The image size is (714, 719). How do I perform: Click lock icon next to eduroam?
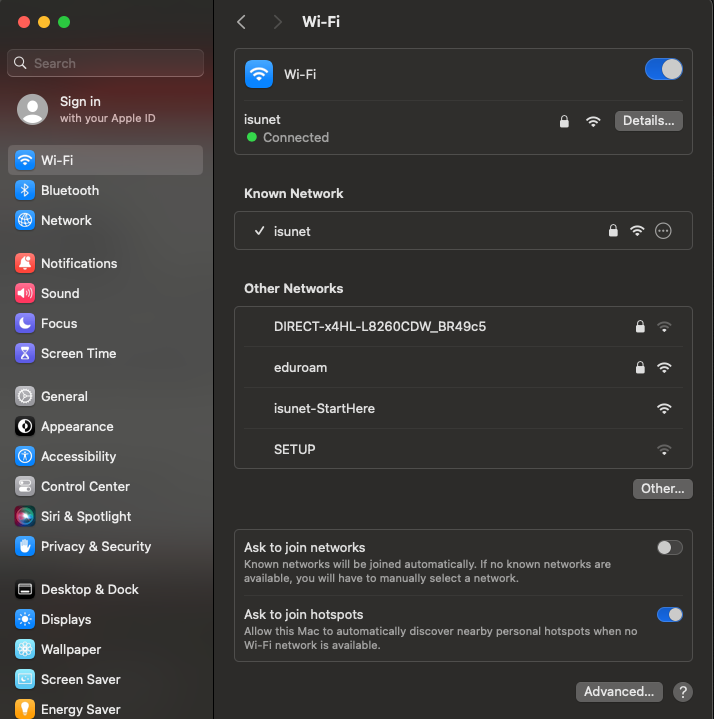(640, 367)
